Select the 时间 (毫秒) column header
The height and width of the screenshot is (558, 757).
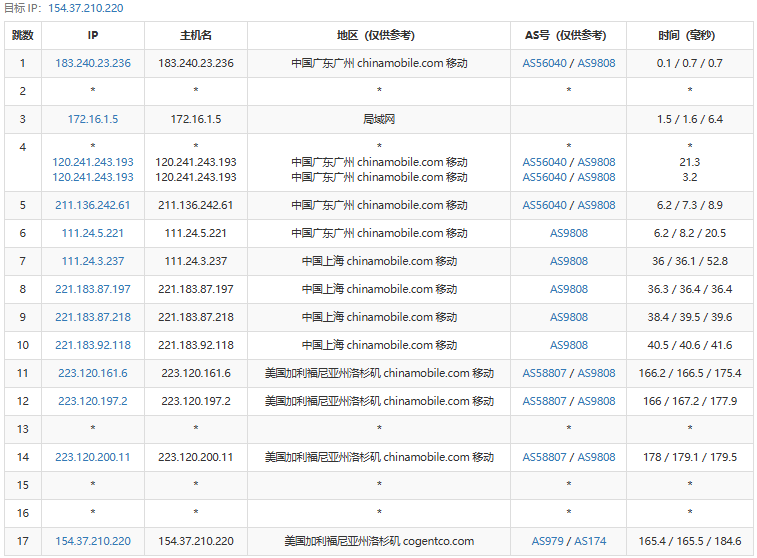(690, 35)
